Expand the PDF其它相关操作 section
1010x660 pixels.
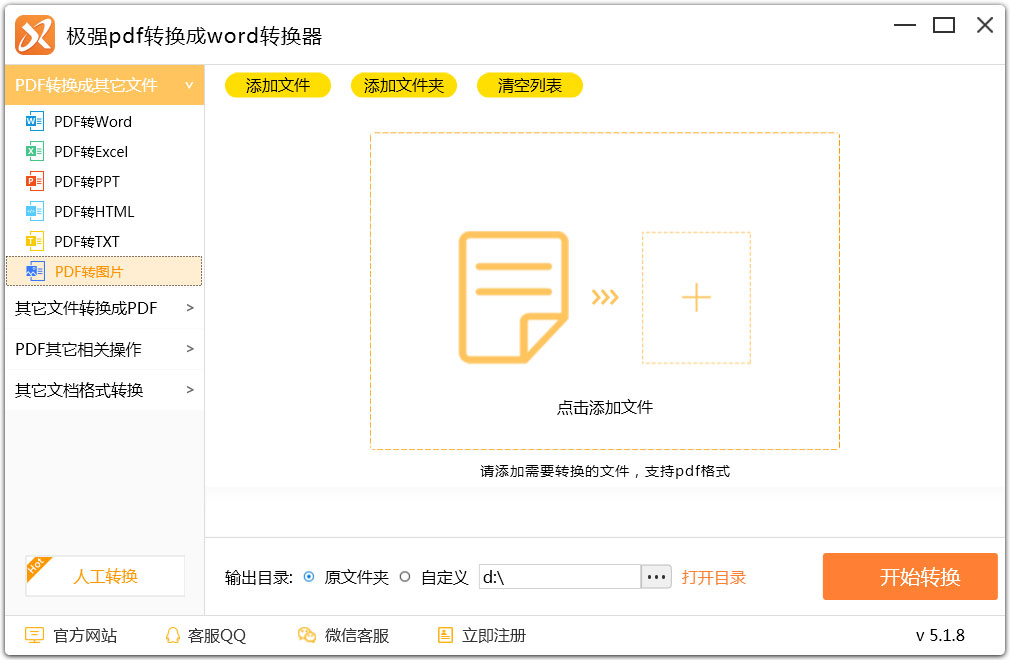[x=189, y=349]
